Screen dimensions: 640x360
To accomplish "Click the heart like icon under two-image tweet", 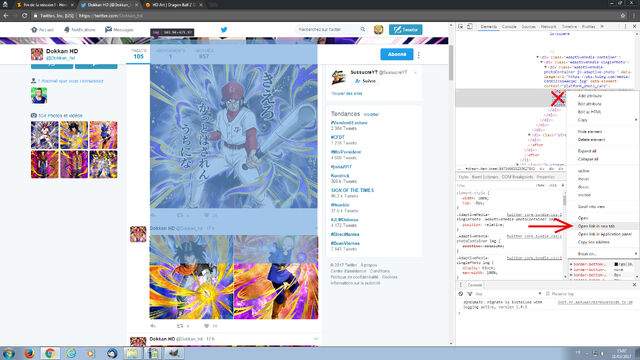I will 207,326.
